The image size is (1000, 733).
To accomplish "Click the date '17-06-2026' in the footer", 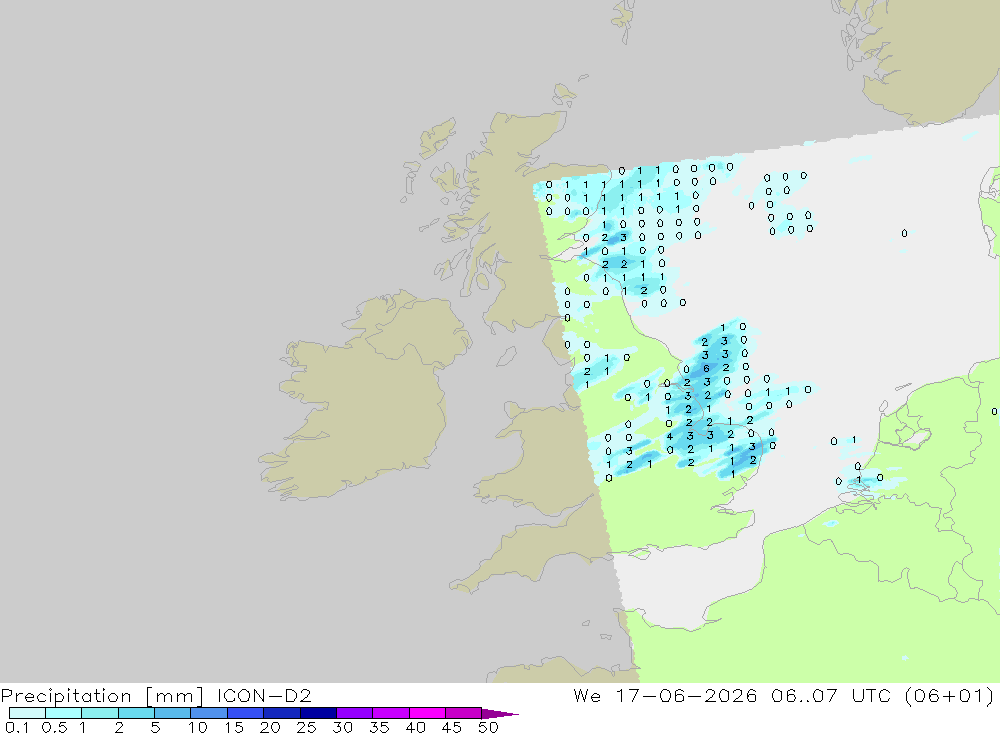I will pos(686,695).
